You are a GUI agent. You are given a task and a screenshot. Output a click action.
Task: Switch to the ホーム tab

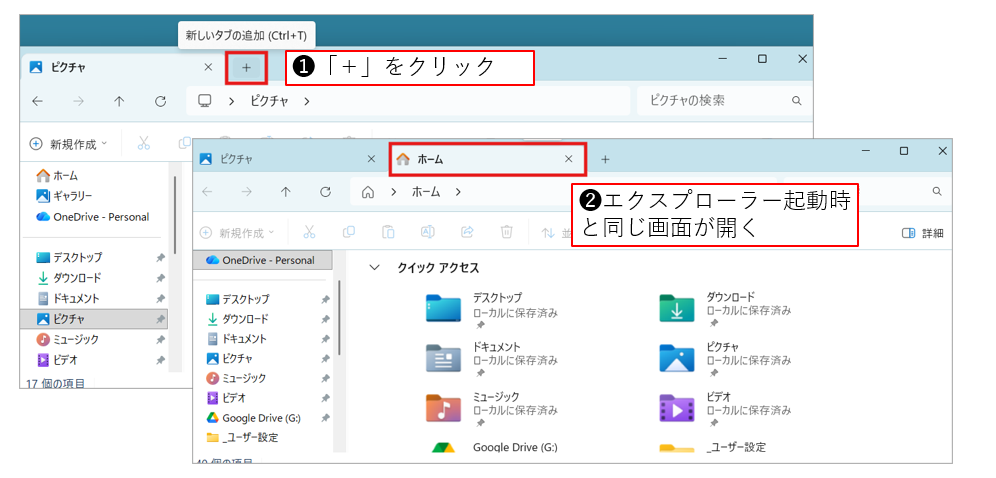[x=470, y=159]
